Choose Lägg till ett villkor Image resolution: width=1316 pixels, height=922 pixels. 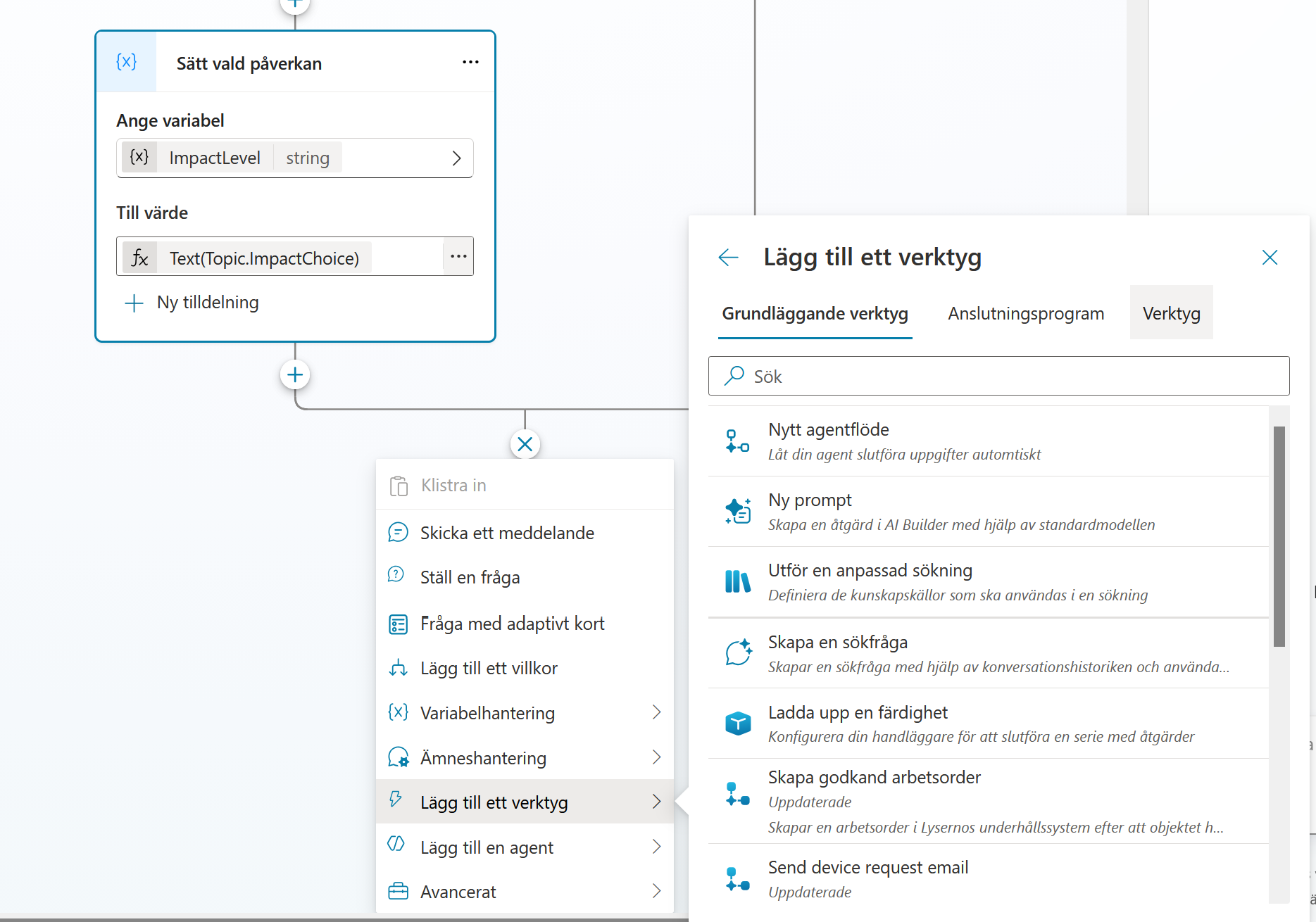[525, 668]
